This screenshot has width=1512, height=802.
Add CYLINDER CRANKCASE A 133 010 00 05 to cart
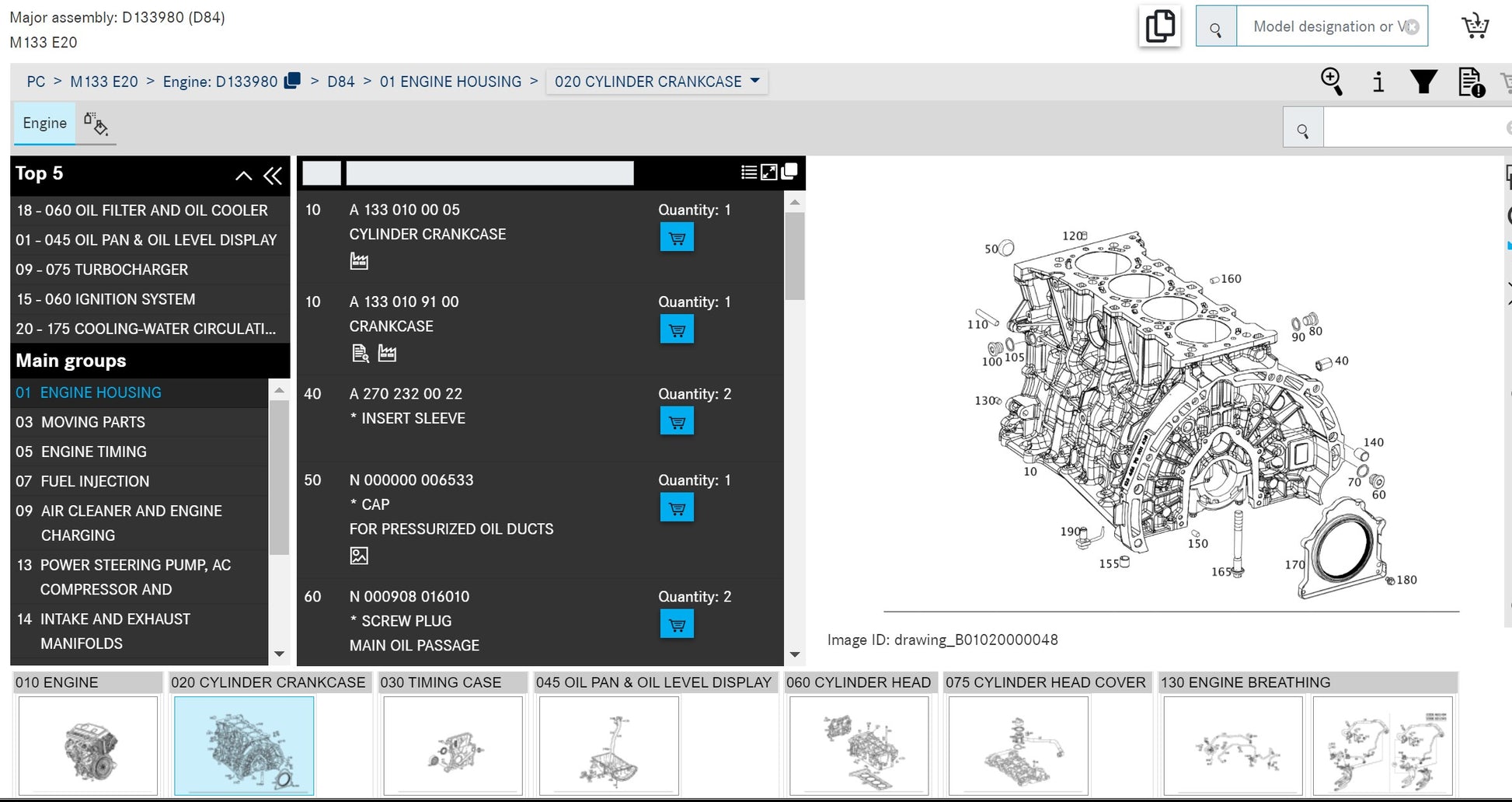[x=676, y=237]
